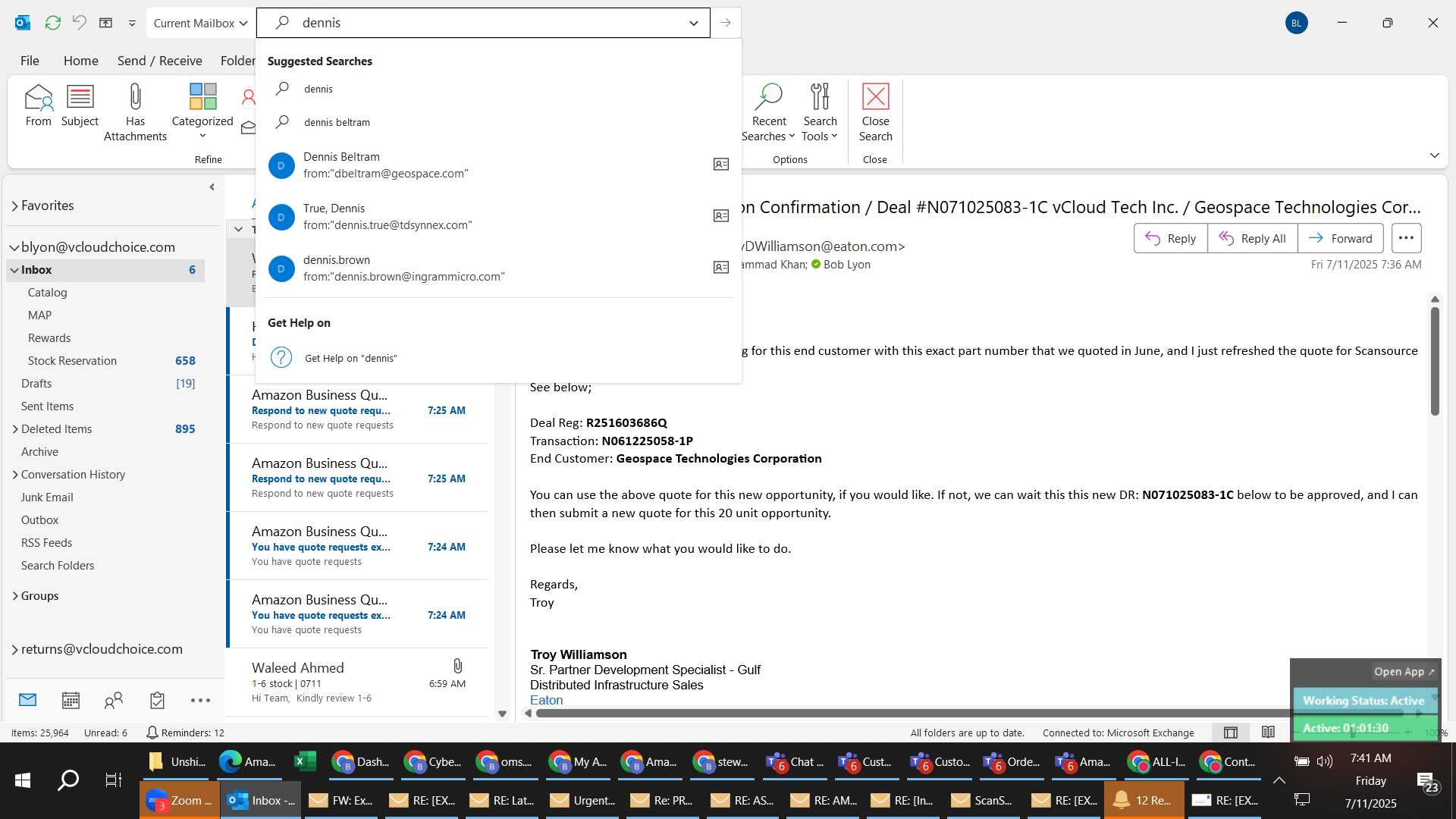Click the Undo icon in quick access toolbar

point(79,23)
